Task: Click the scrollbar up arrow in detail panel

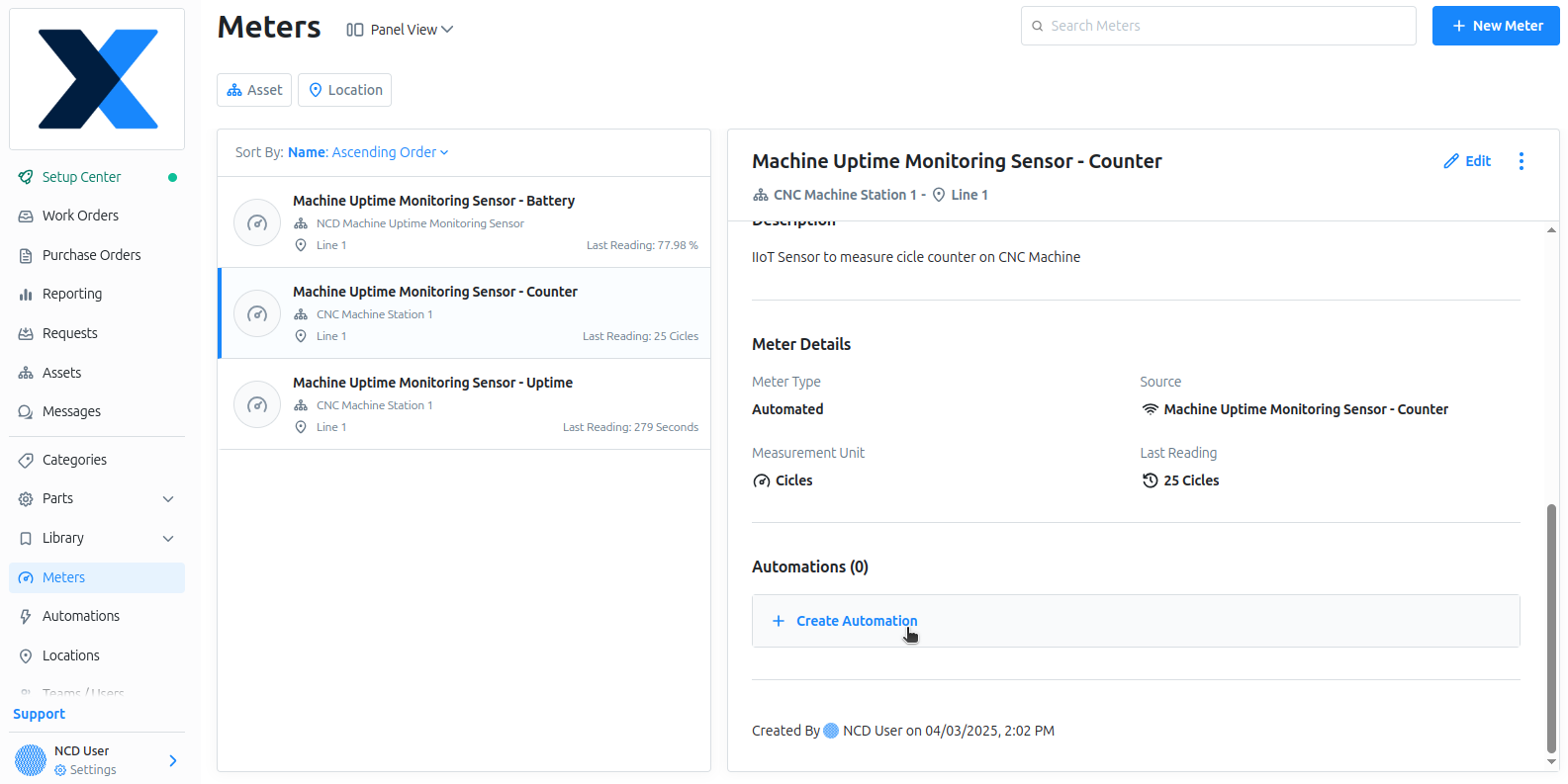Action: 1551,229
